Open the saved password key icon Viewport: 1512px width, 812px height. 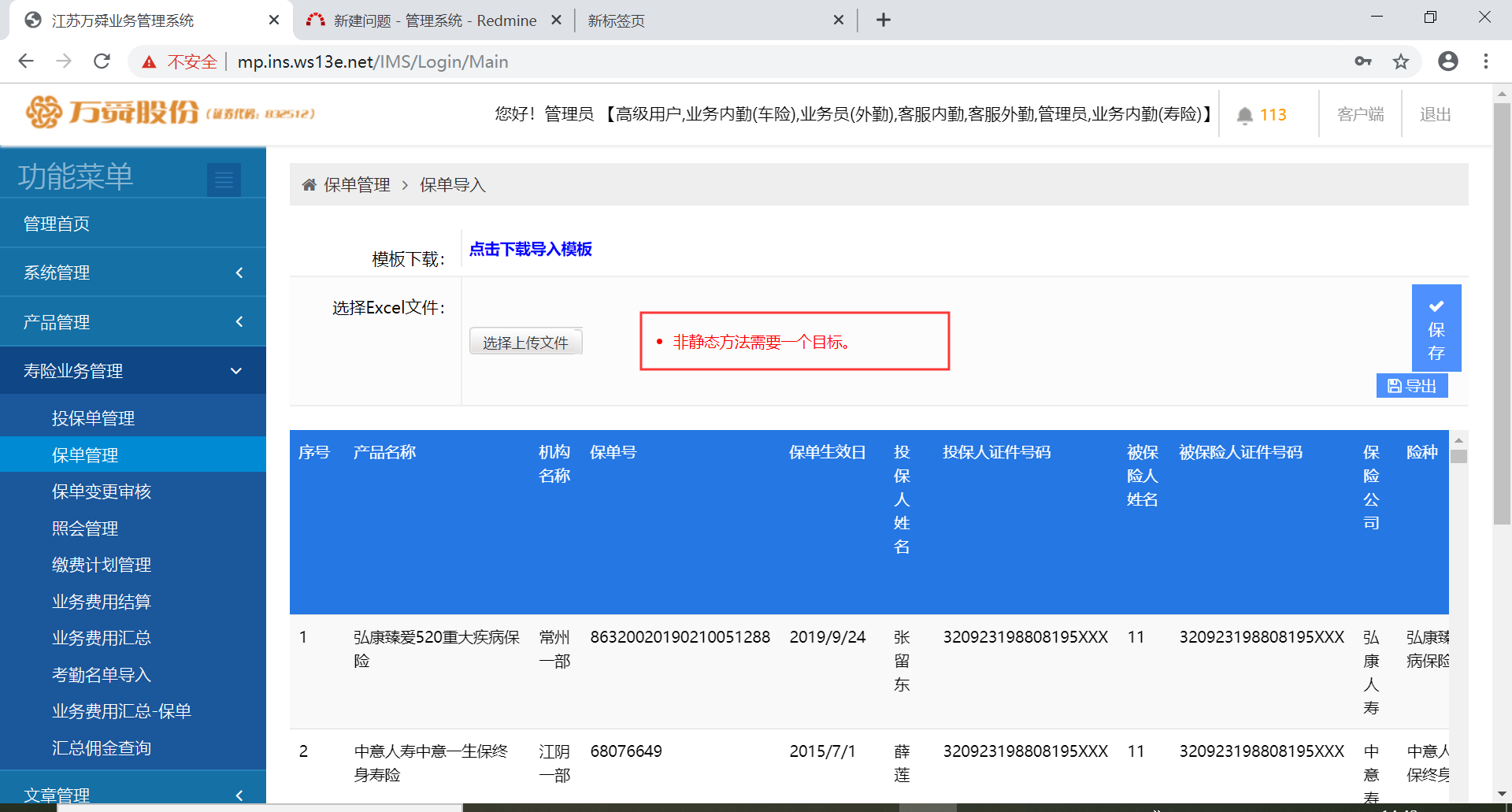(1362, 61)
